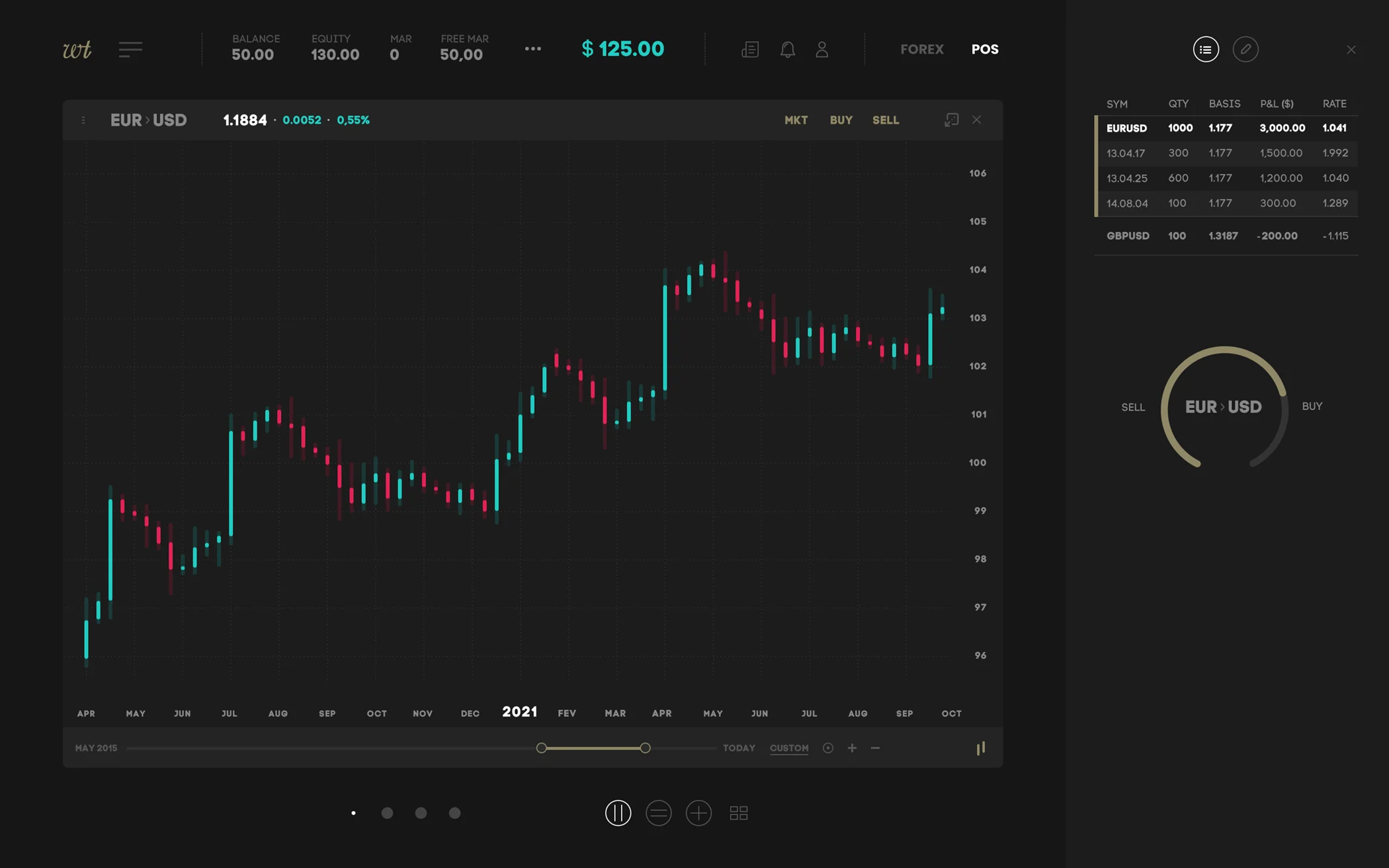Choose the horizontal split layout icon
This screenshot has height=868, width=1389.
click(x=658, y=813)
